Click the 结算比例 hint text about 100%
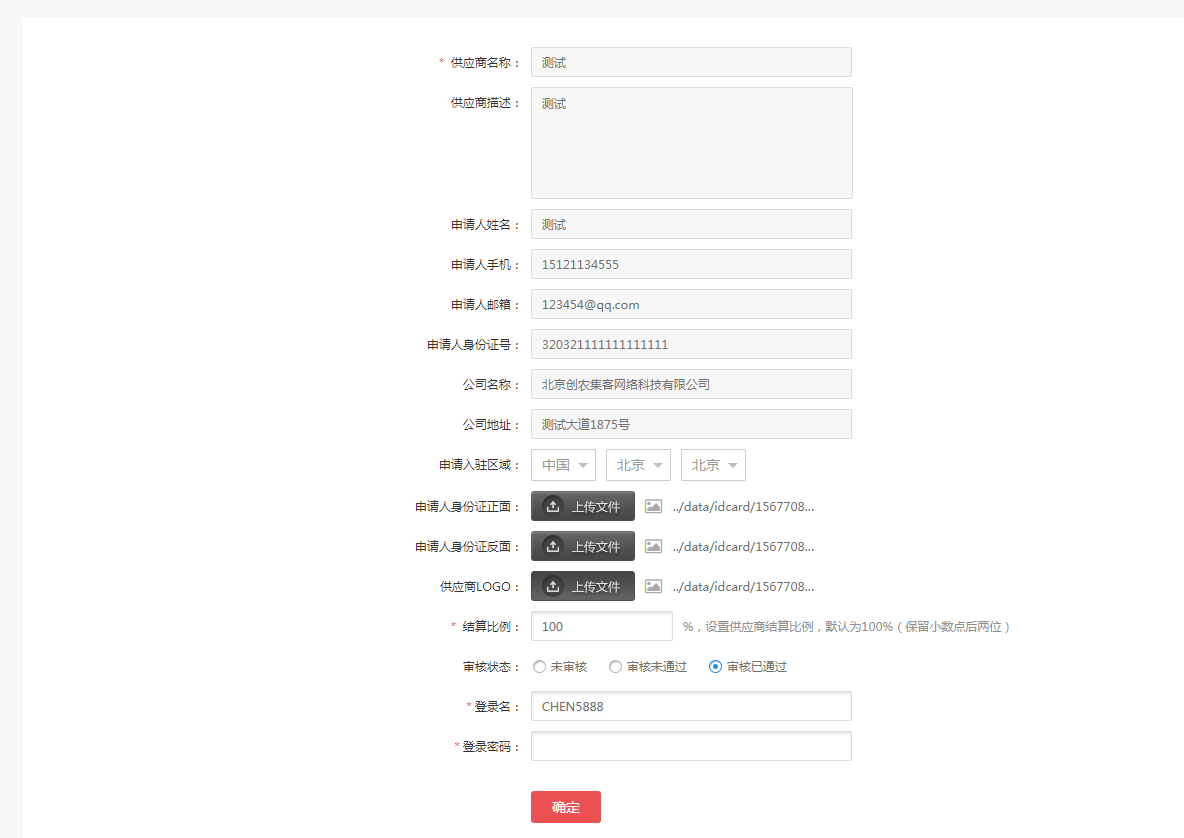This screenshot has width=1184, height=838. click(846, 627)
